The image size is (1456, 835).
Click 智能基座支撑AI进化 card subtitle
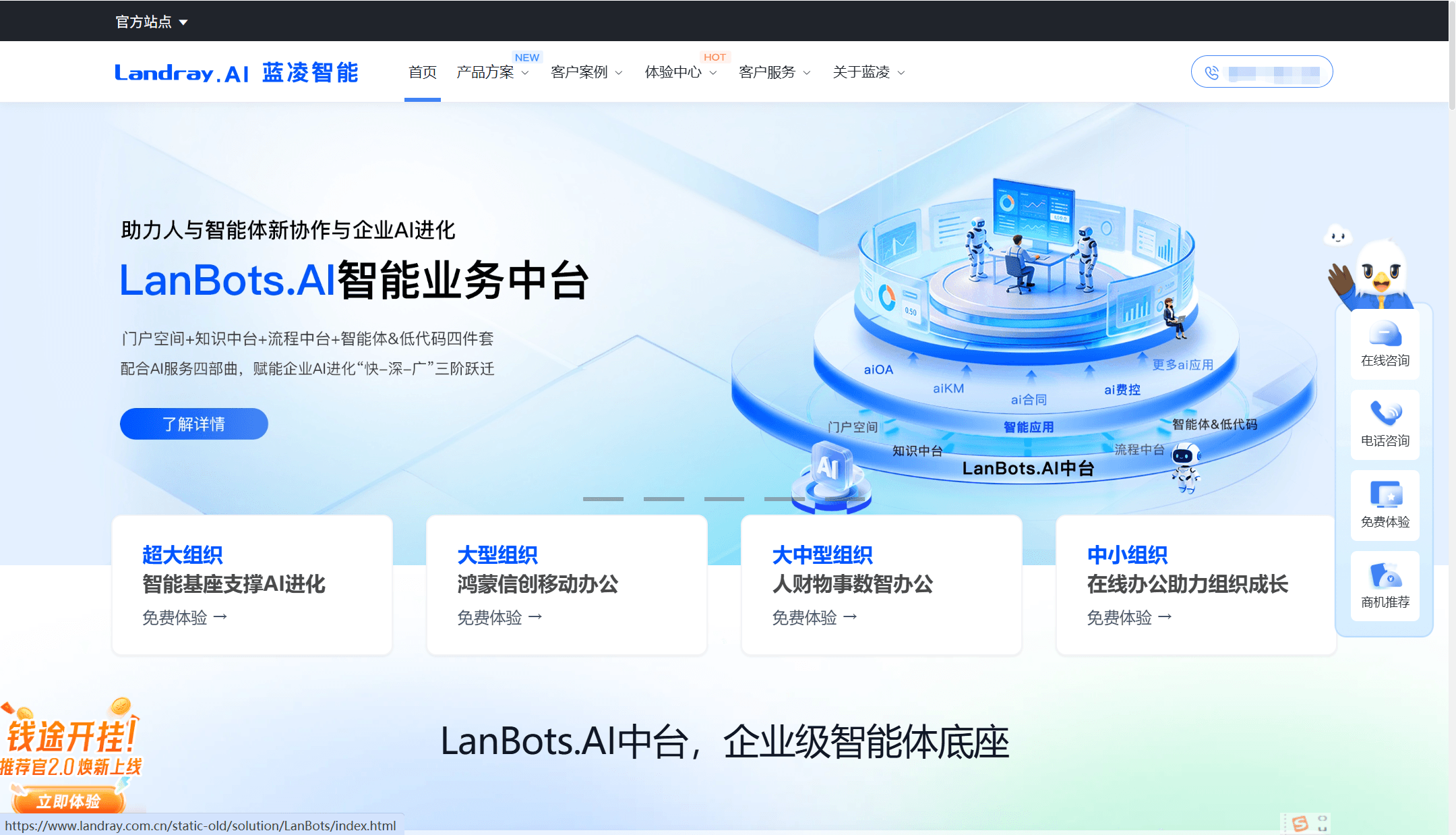coord(234,584)
